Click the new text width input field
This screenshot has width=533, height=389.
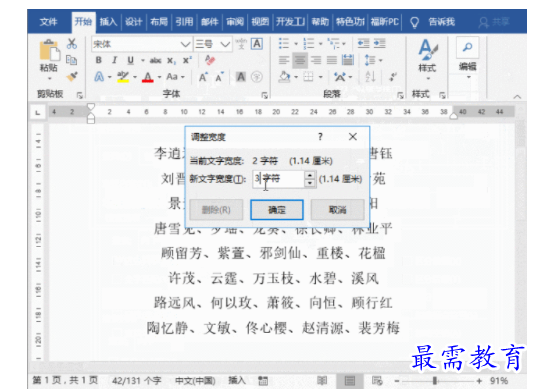click(278, 179)
